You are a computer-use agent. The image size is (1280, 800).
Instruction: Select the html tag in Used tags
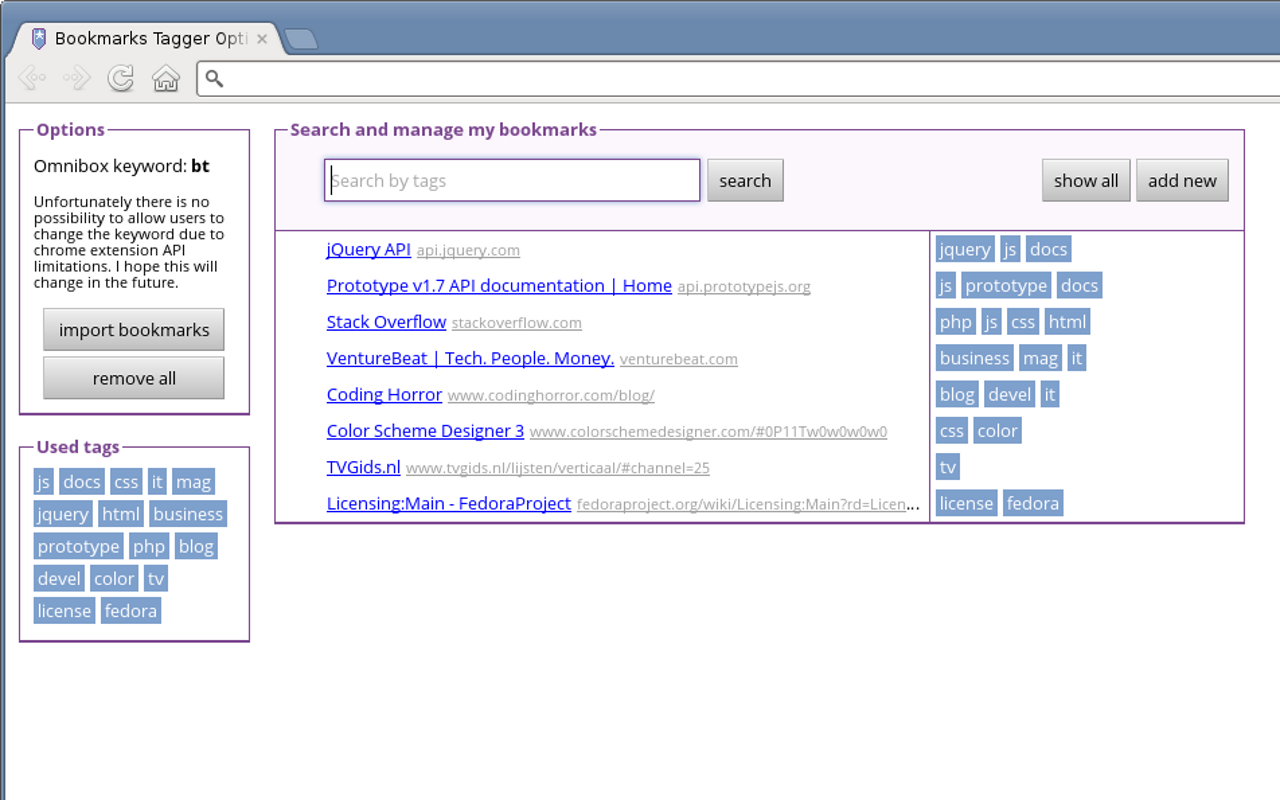tap(121, 514)
